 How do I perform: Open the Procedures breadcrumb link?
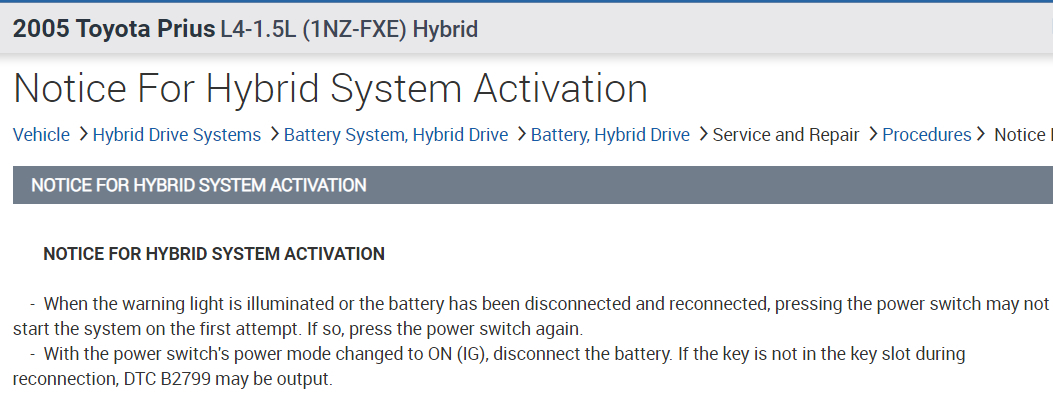(926, 135)
